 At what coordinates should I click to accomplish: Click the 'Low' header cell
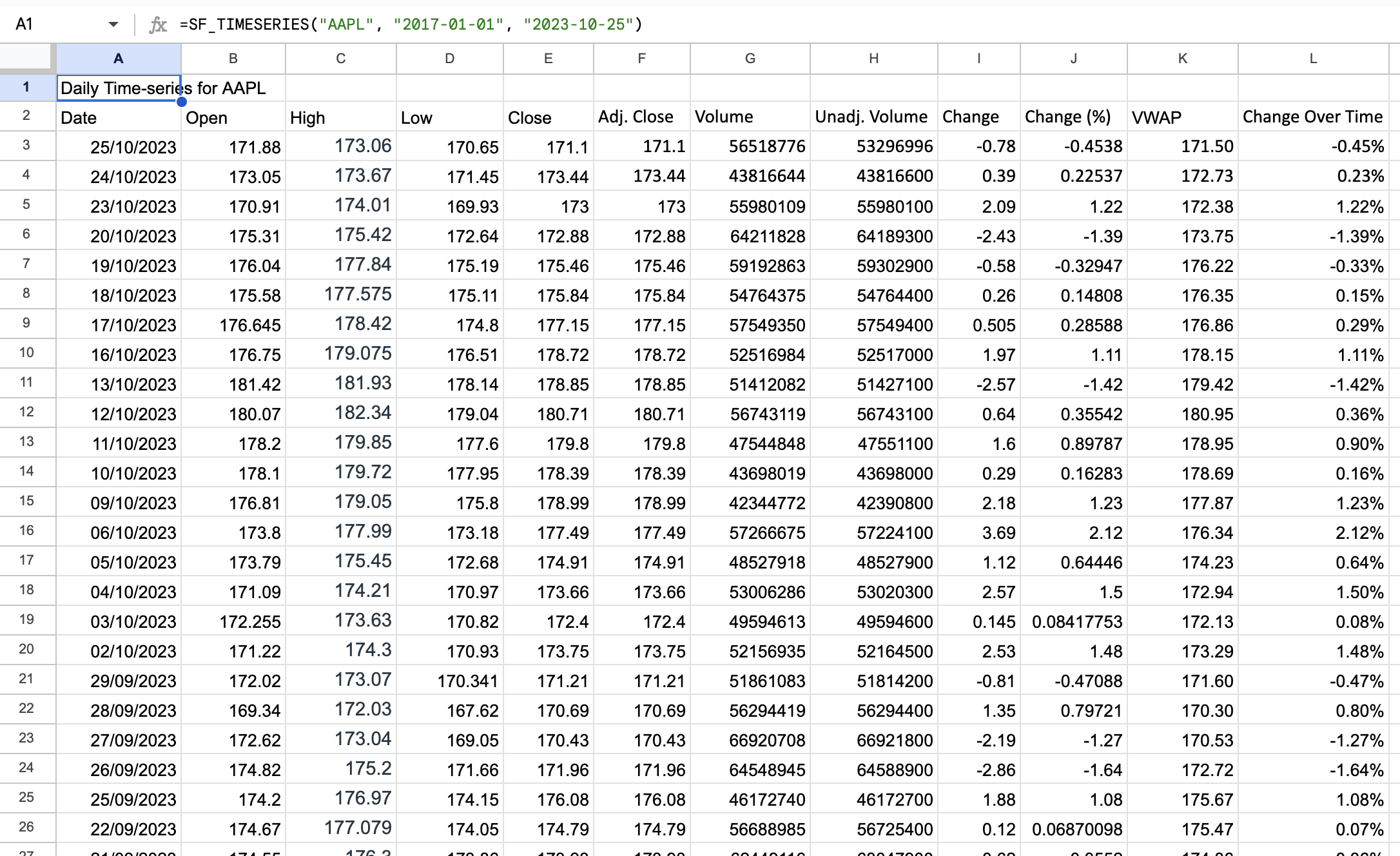point(450,117)
